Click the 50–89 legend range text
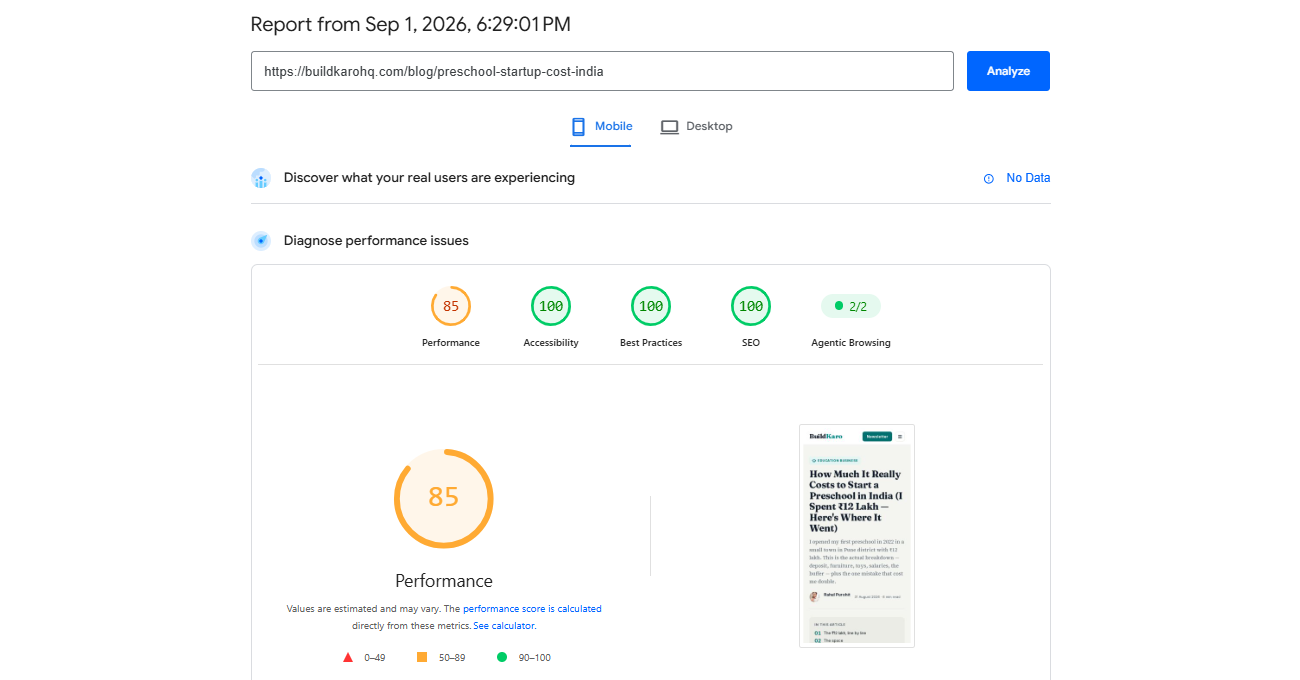 452,658
